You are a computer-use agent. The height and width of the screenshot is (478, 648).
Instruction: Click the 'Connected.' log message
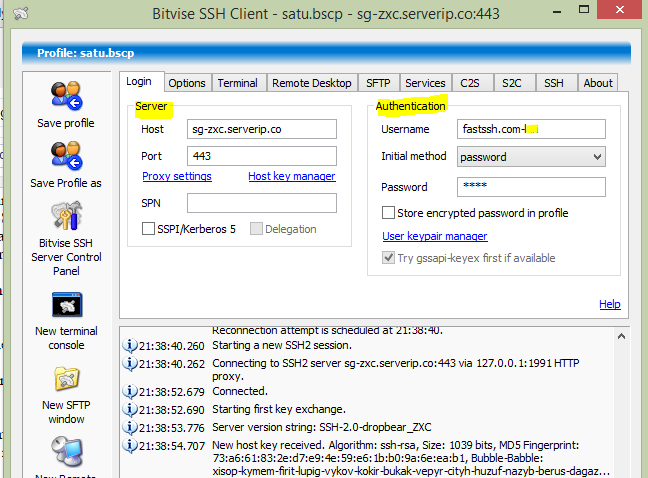click(240, 391)
